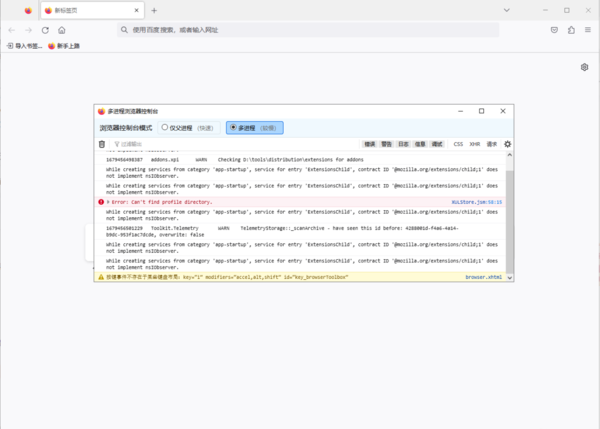Open browser.xhtml source link
The width and height of the screenshot is (600, 429).
(483, 276)
